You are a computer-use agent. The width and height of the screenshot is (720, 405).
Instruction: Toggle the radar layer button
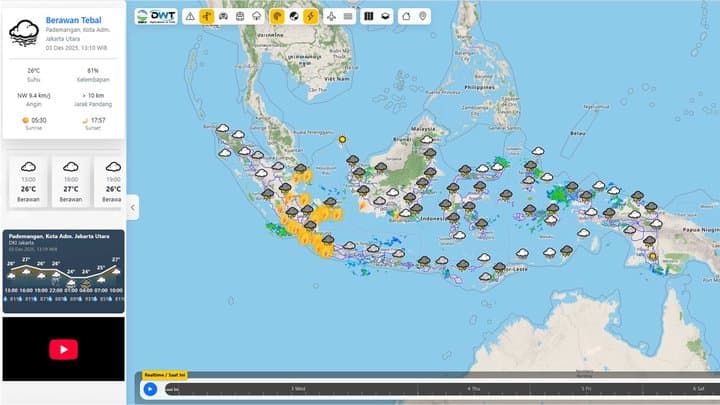click(277, 17)
